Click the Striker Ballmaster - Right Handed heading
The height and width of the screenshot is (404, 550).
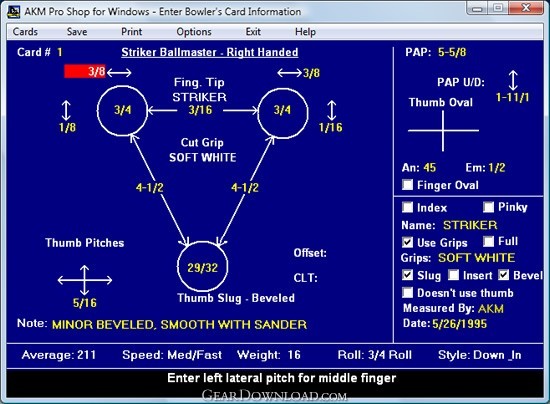[210, 52]
